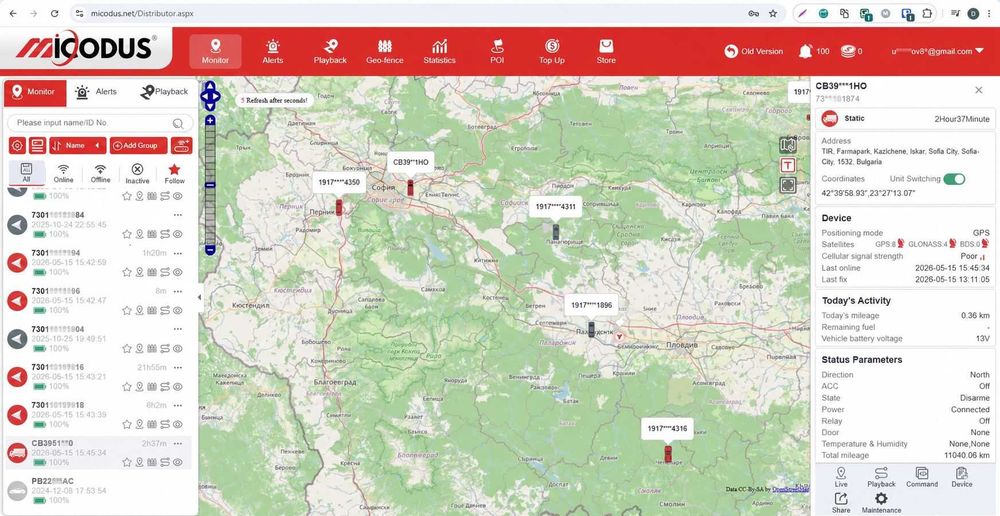Click the coins balance icon
Image resolution: width=1000 pixels, height=516 pixels.
(x=847, y=51)
